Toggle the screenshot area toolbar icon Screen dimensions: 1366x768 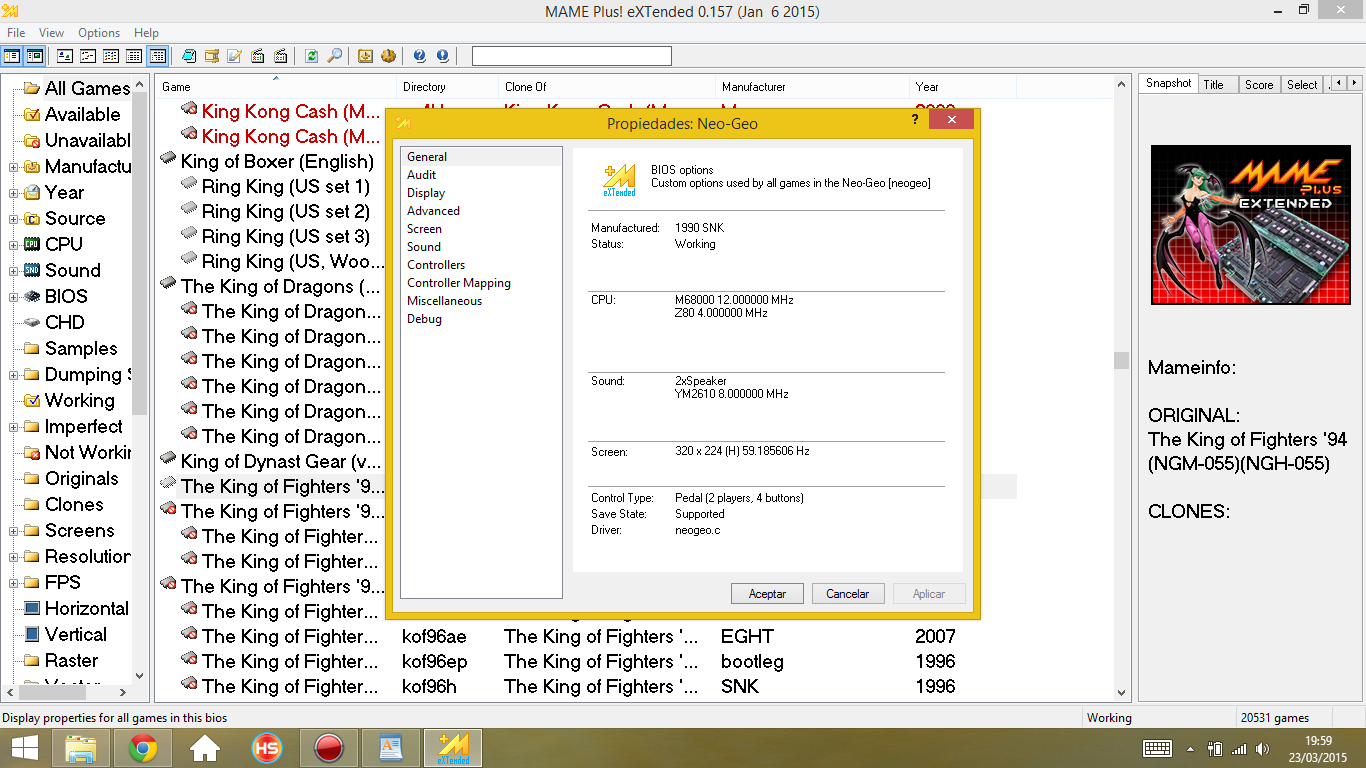(35, 56)
